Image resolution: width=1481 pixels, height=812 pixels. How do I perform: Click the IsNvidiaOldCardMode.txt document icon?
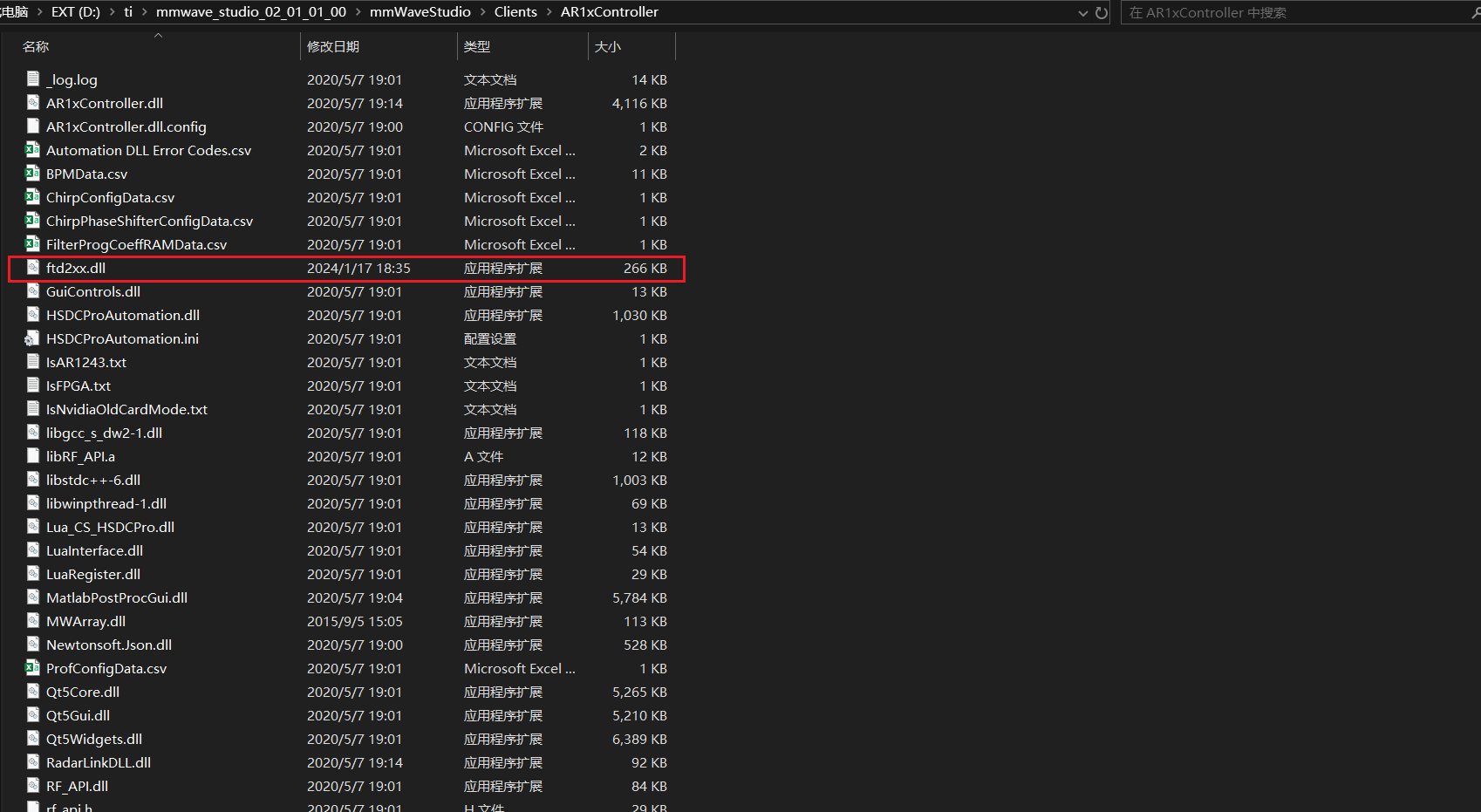(33, 409)
